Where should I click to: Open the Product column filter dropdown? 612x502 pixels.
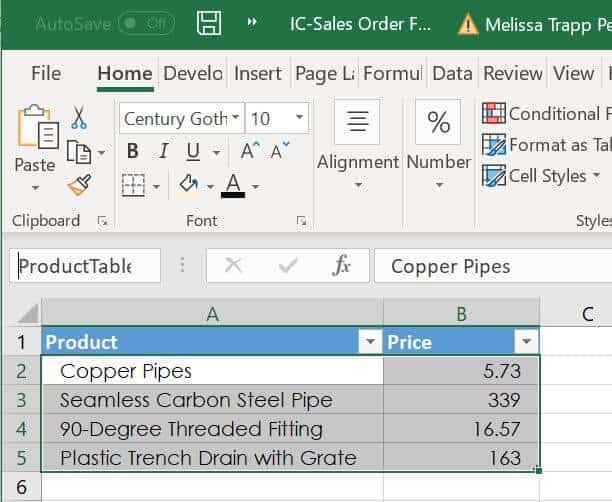tap(370, 342)
